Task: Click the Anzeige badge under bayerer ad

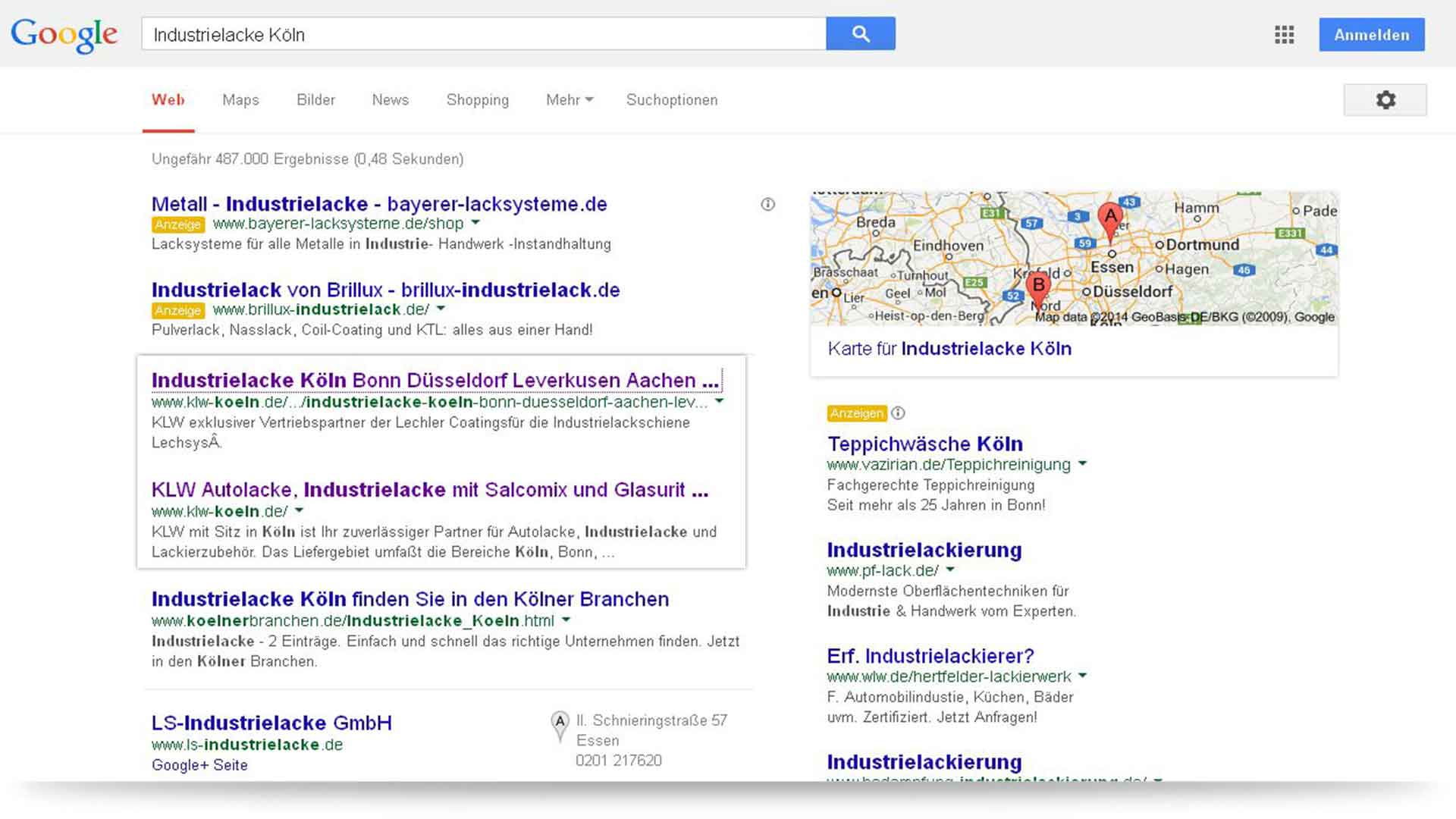Action: click(x=178, y=224)
